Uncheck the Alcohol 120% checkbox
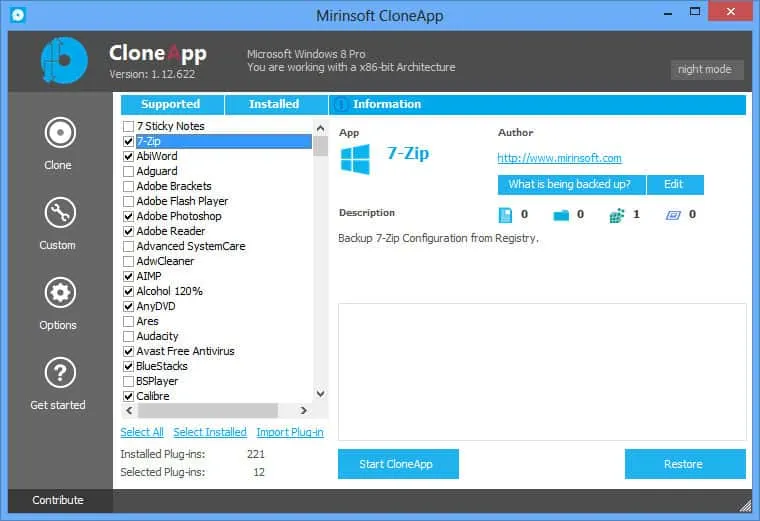Screen dimensions: 760x521 pyautogui.click(x=128, y=292)
